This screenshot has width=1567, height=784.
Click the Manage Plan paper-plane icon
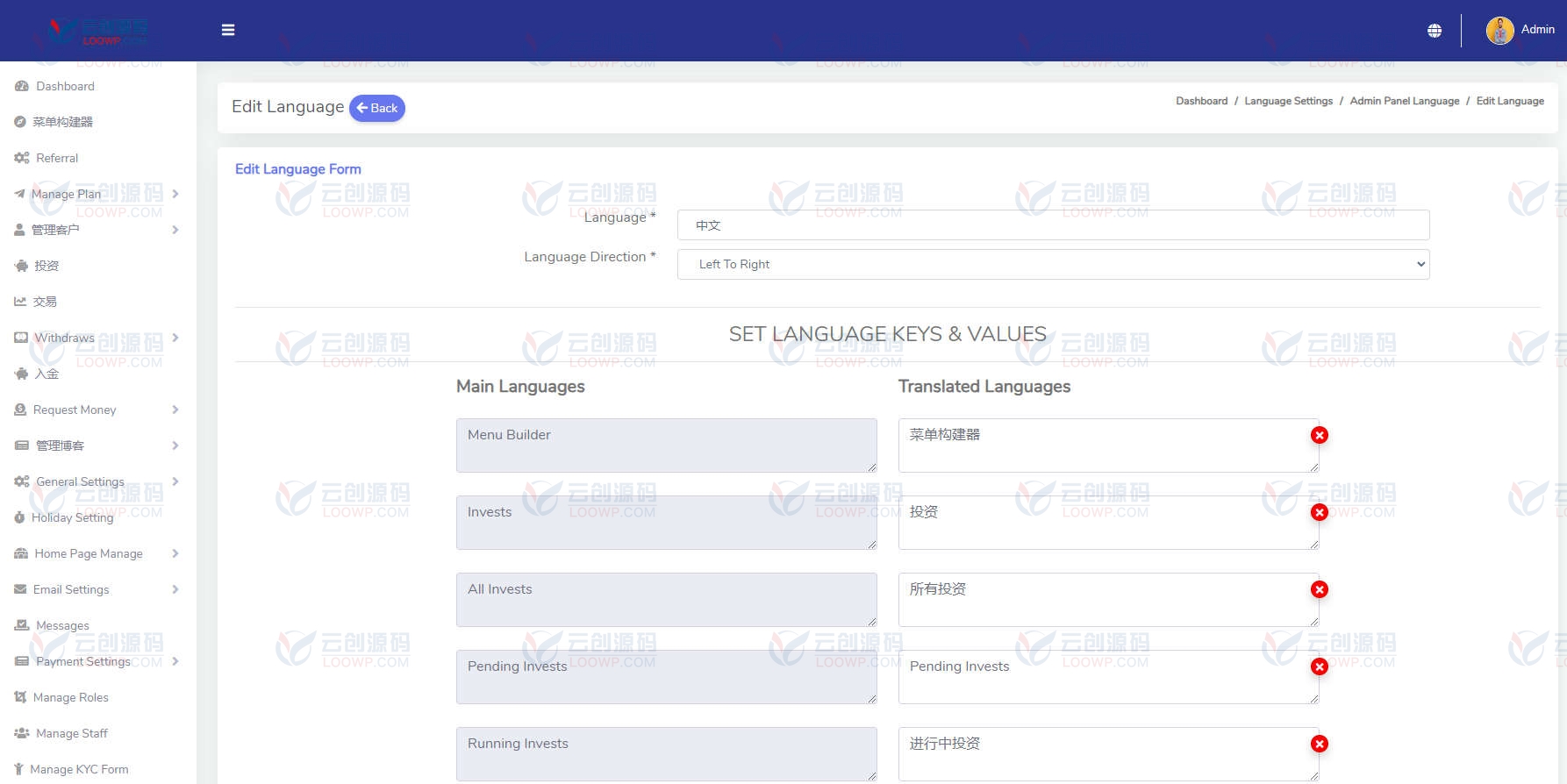(19, 194)
